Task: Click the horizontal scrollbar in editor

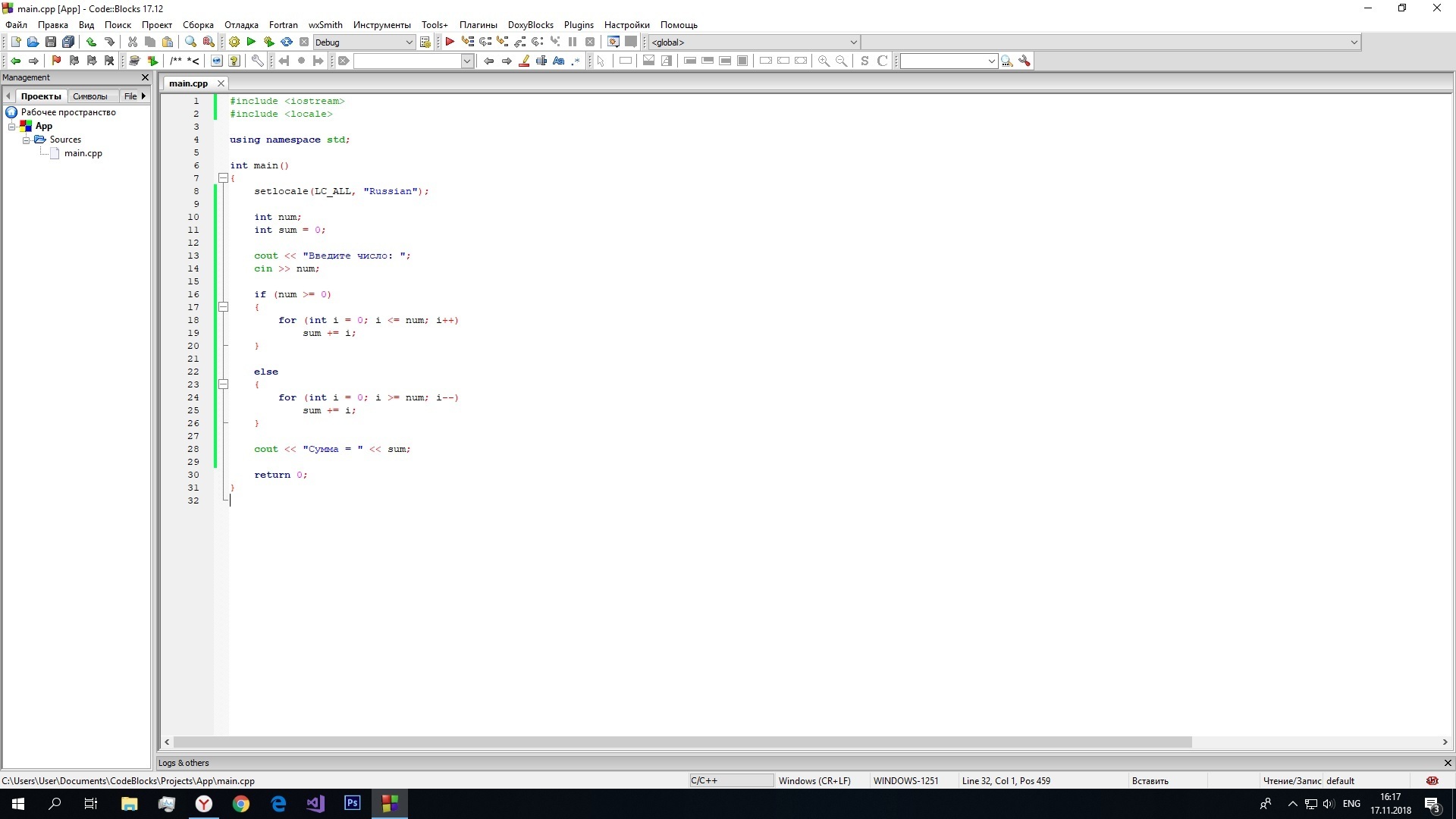Action: (682, 742)
